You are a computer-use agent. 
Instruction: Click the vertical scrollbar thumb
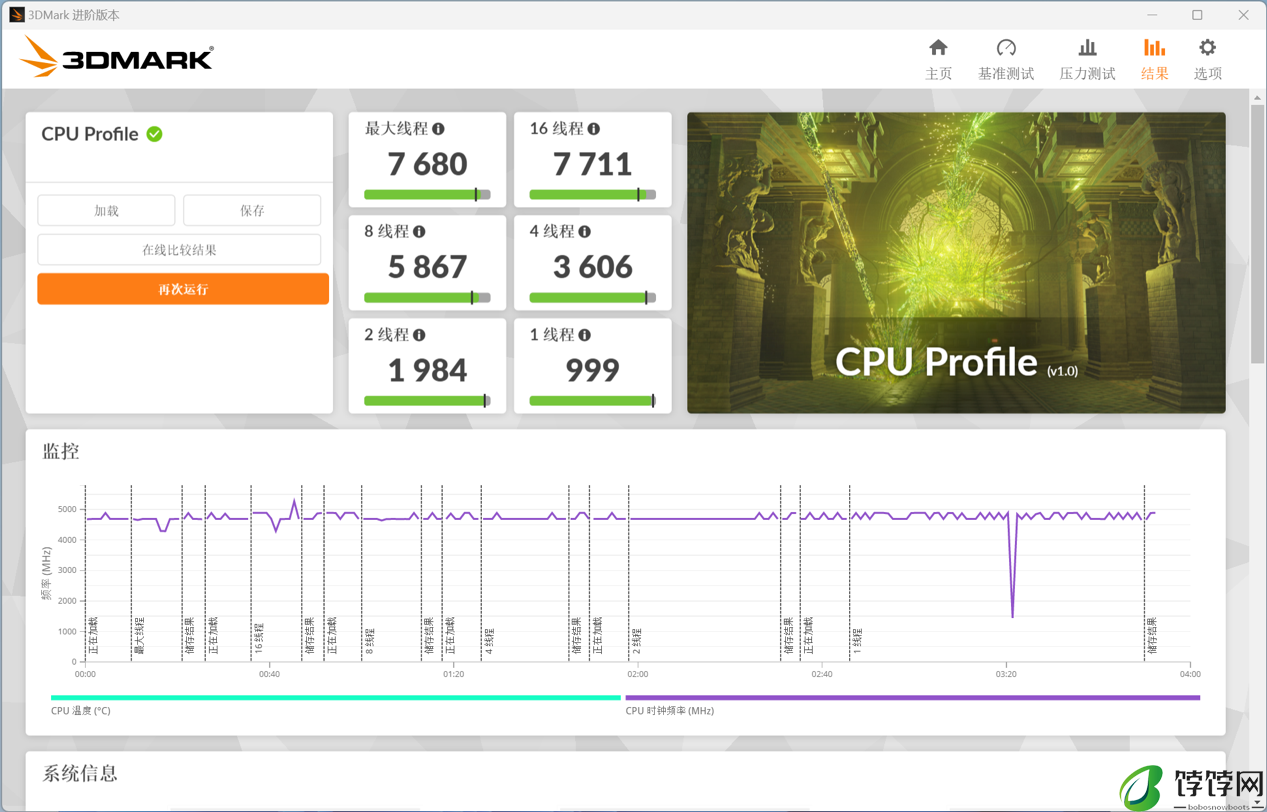coord(1257,234)
